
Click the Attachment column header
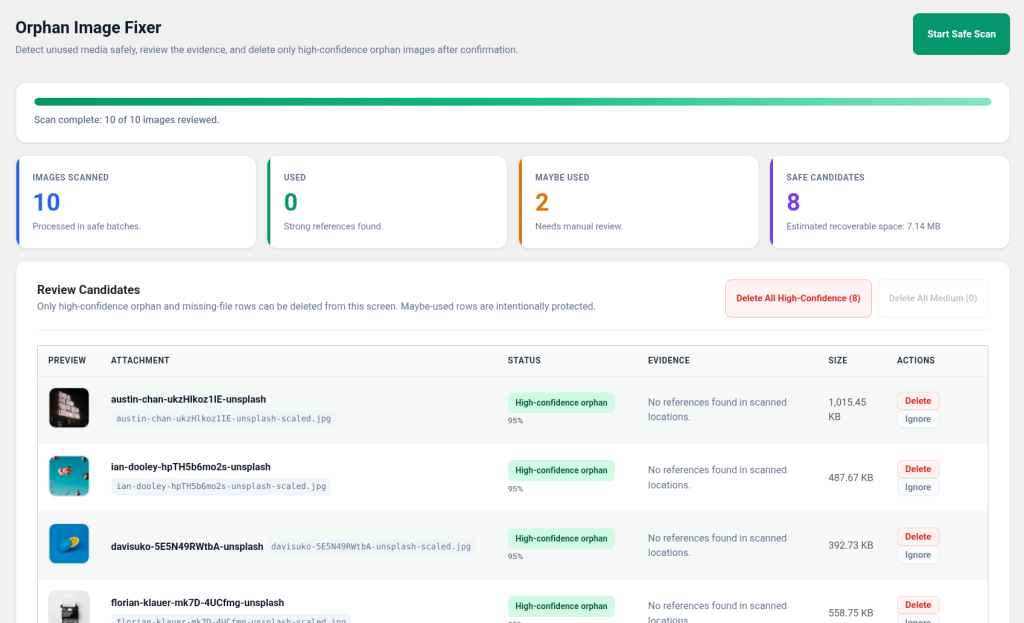coord(140,360)
